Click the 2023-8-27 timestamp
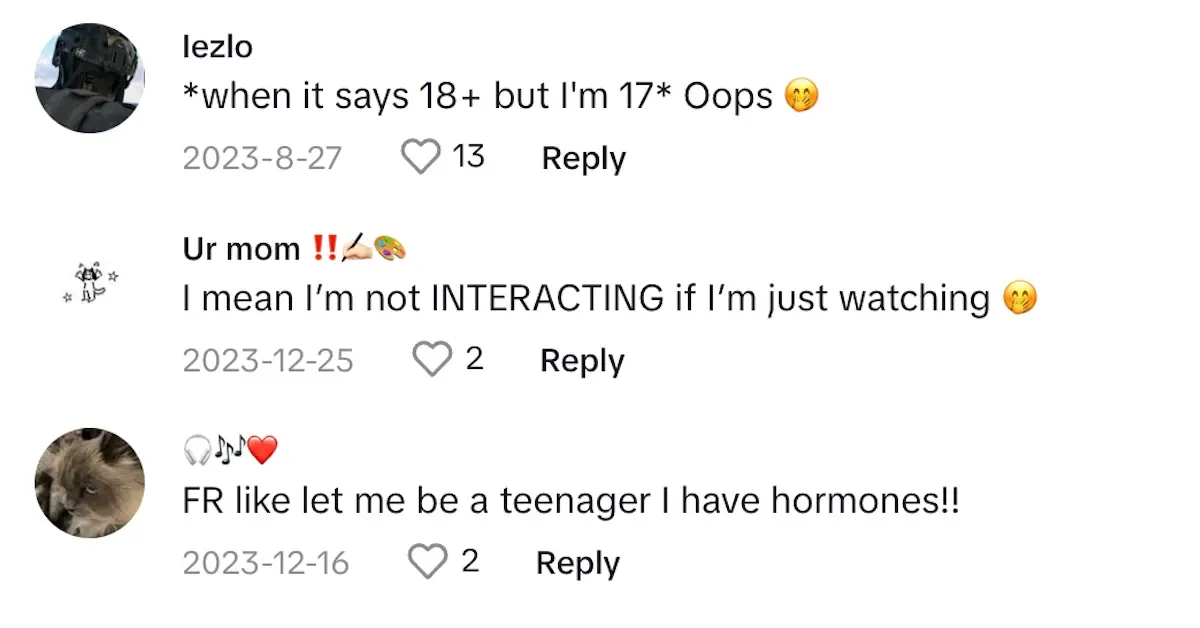 pos(262,158)
